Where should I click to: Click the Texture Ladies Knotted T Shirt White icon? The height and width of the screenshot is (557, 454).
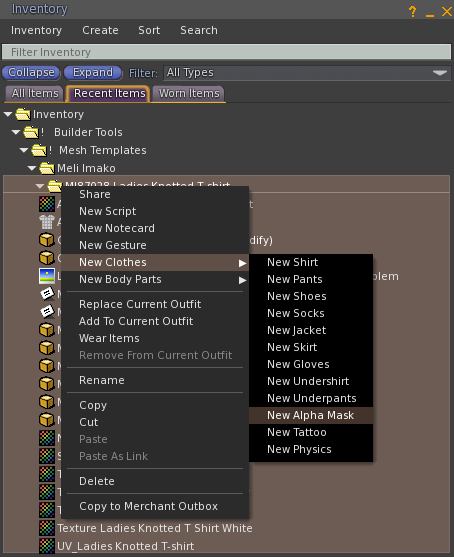coord(47,528)
